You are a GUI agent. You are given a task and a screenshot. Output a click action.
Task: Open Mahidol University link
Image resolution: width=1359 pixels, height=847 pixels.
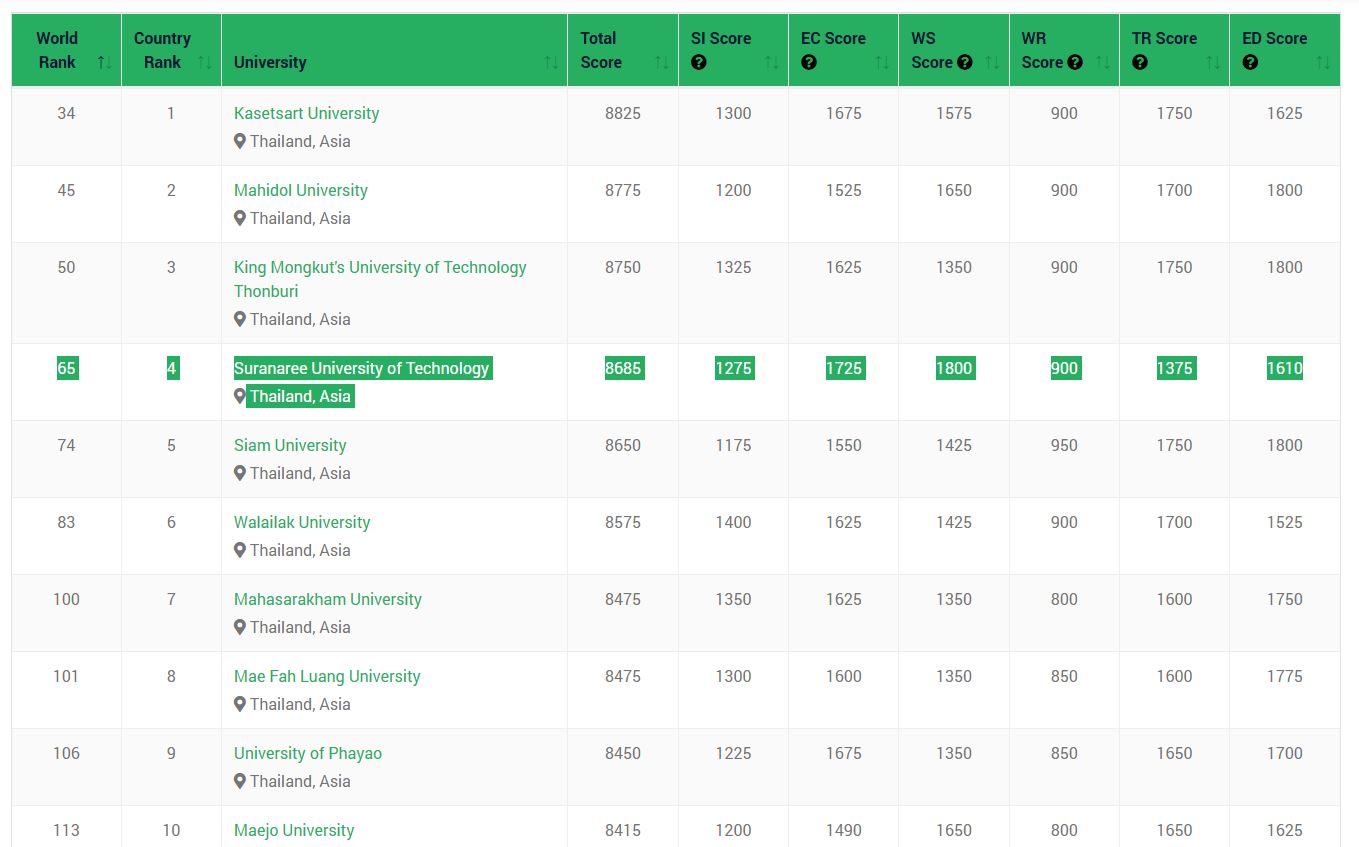coord(301,190)
